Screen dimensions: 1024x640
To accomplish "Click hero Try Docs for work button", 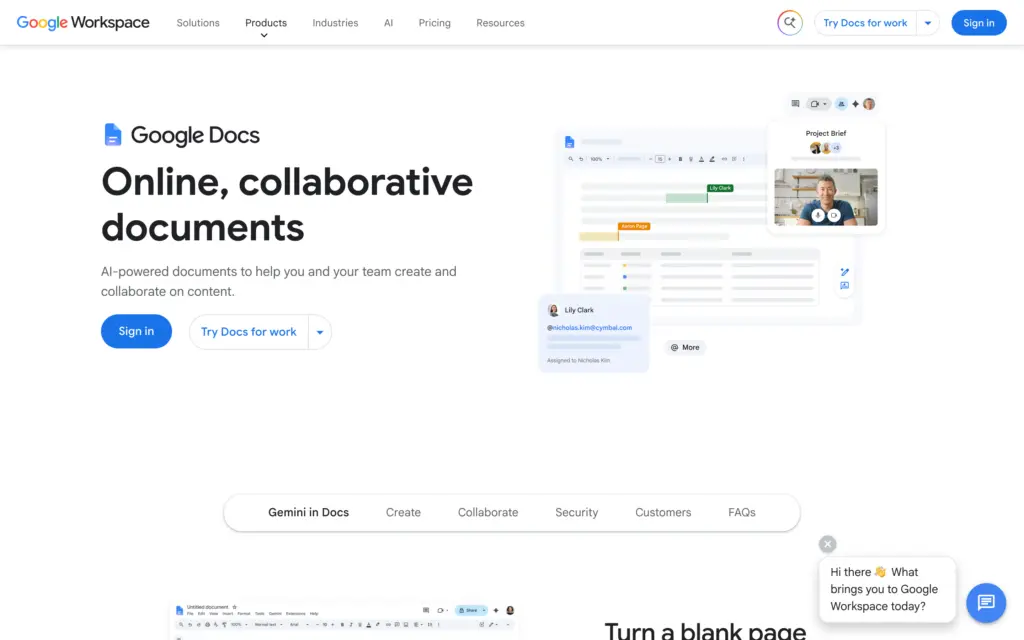I will (249, 332).
